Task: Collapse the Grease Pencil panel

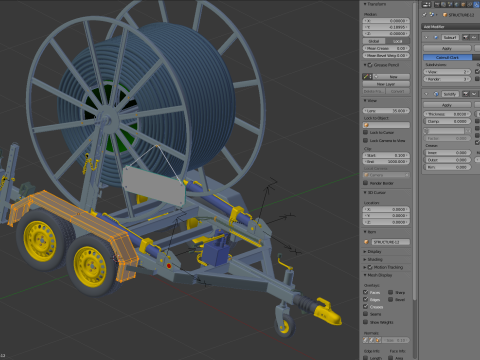Action: coord(365,65)
